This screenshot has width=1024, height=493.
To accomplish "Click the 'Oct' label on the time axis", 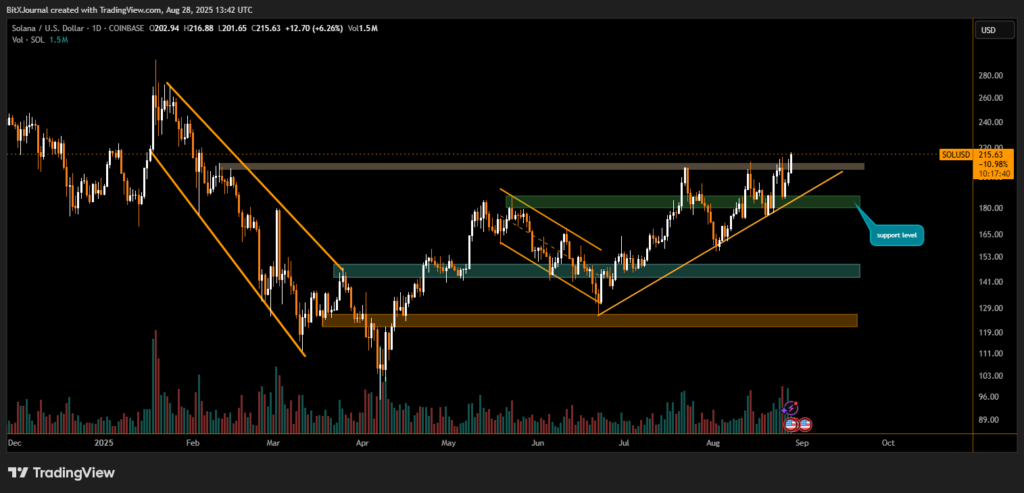I will point(886,441).
